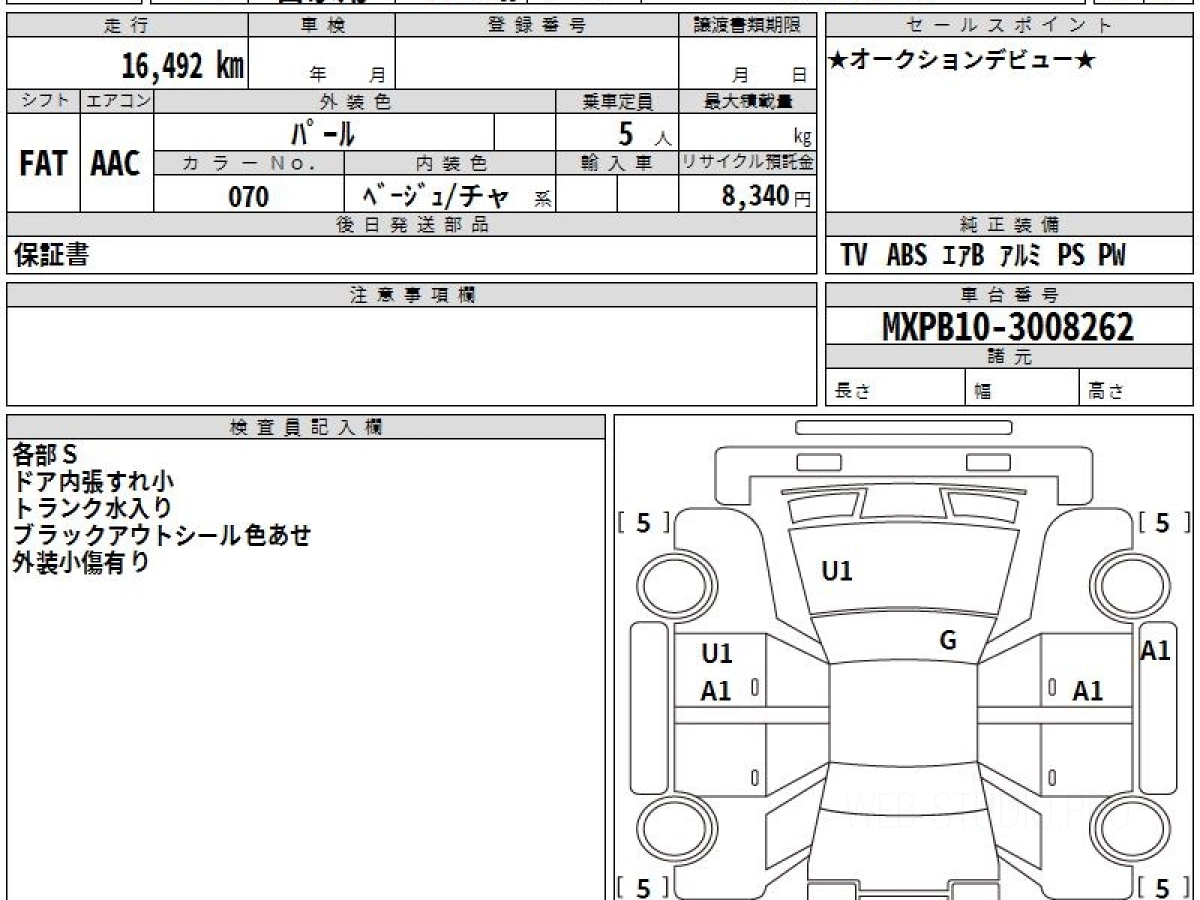The width and height of the screenshot is (1200, 900).
Task: Click the 後日発送部品 header
Action: pos(412,225)
